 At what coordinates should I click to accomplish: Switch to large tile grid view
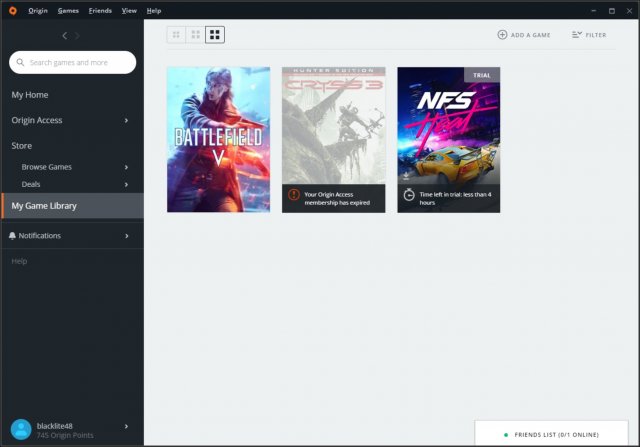point(215,35)
